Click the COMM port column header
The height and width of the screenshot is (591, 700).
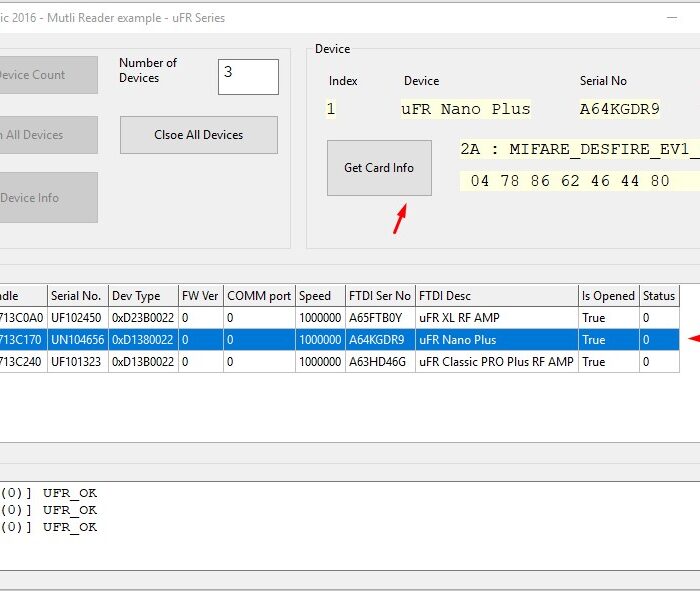[x=259, y=296]
